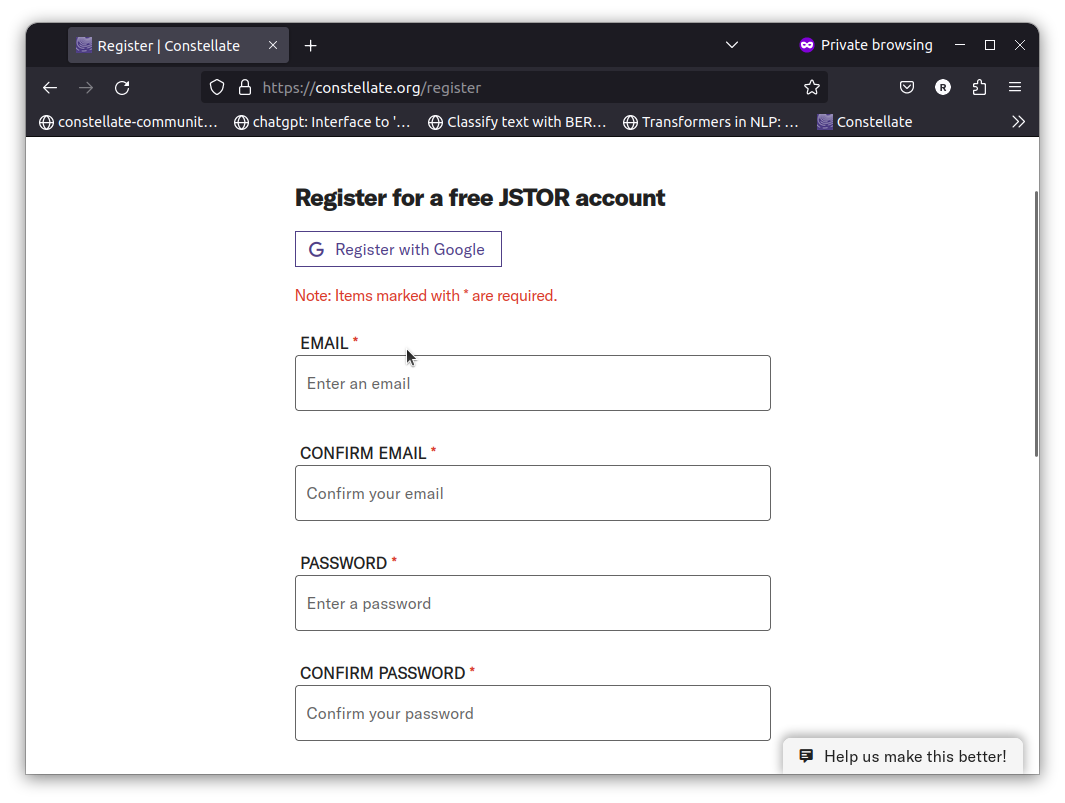
Task: Open the extensions puzzle icon
Action: (x=979, y=87)
